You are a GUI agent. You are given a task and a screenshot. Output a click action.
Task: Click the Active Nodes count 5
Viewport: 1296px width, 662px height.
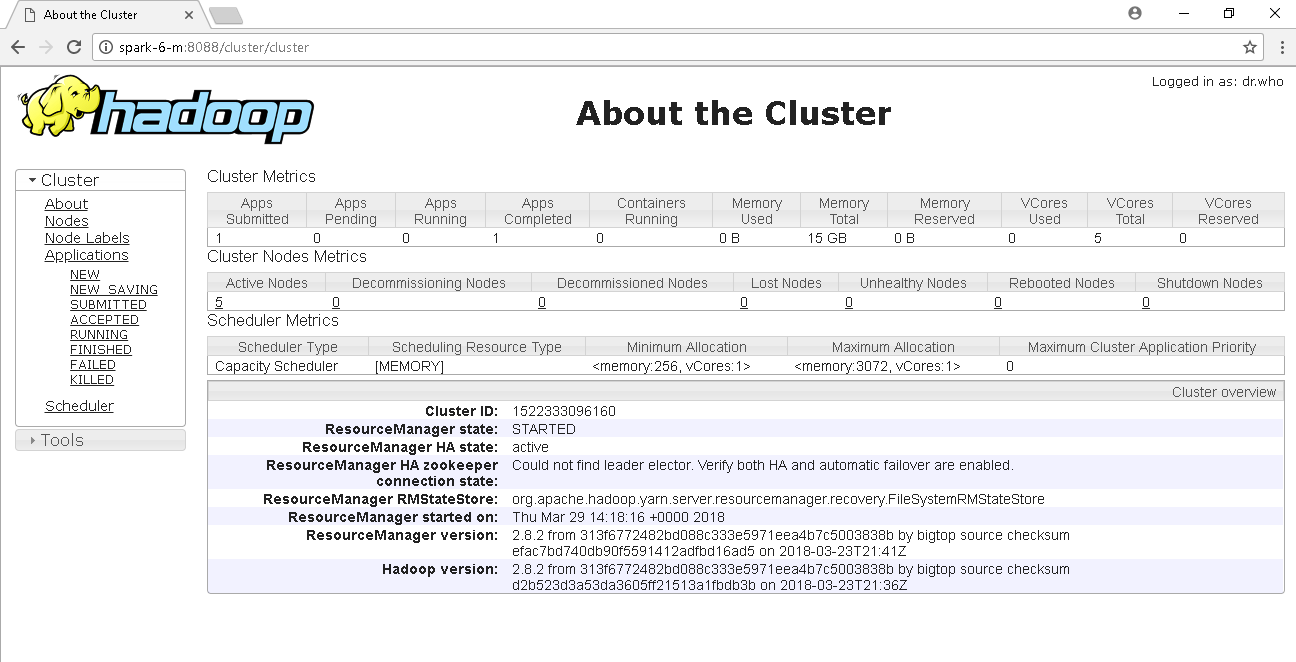(x=219, y=302)
